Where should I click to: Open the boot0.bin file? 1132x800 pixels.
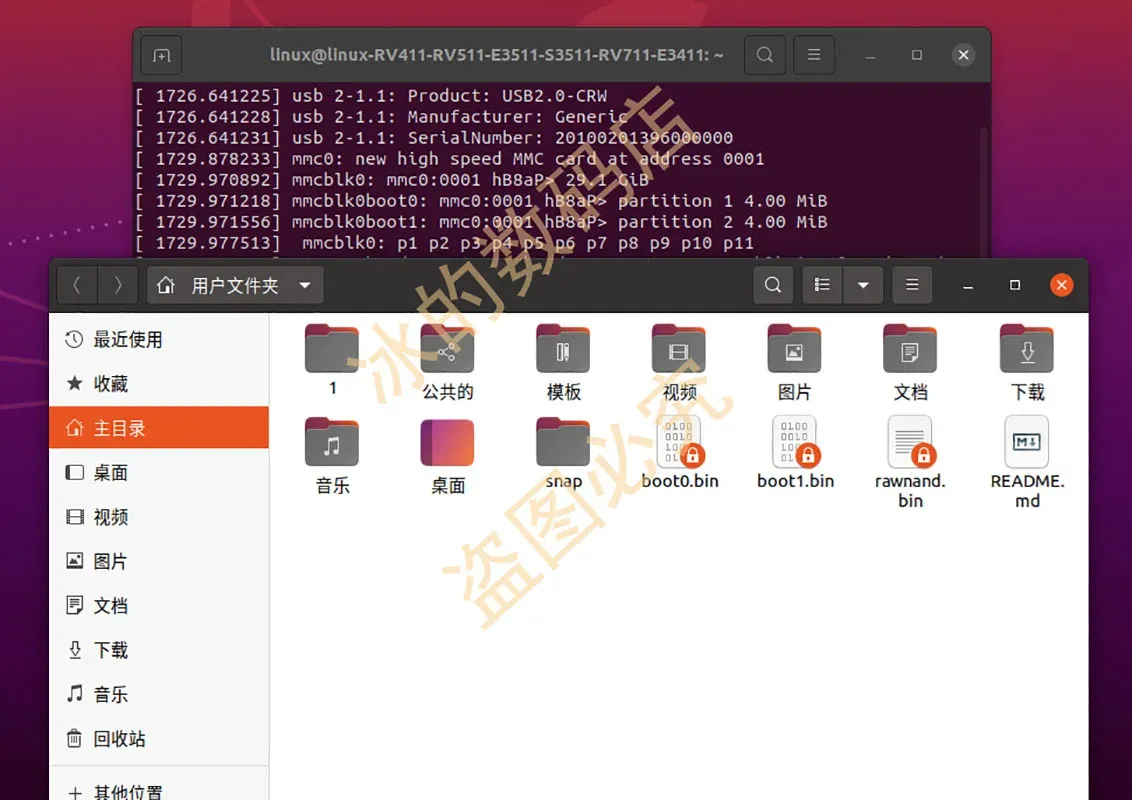pos(679,443)
